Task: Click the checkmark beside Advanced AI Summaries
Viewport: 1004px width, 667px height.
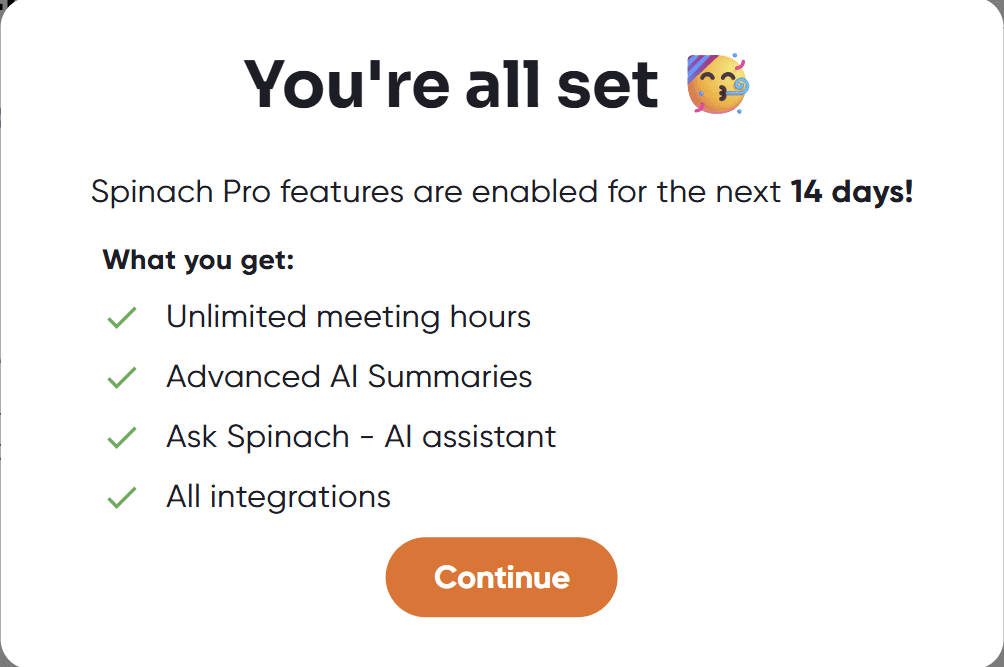Action: pos(121,378)
